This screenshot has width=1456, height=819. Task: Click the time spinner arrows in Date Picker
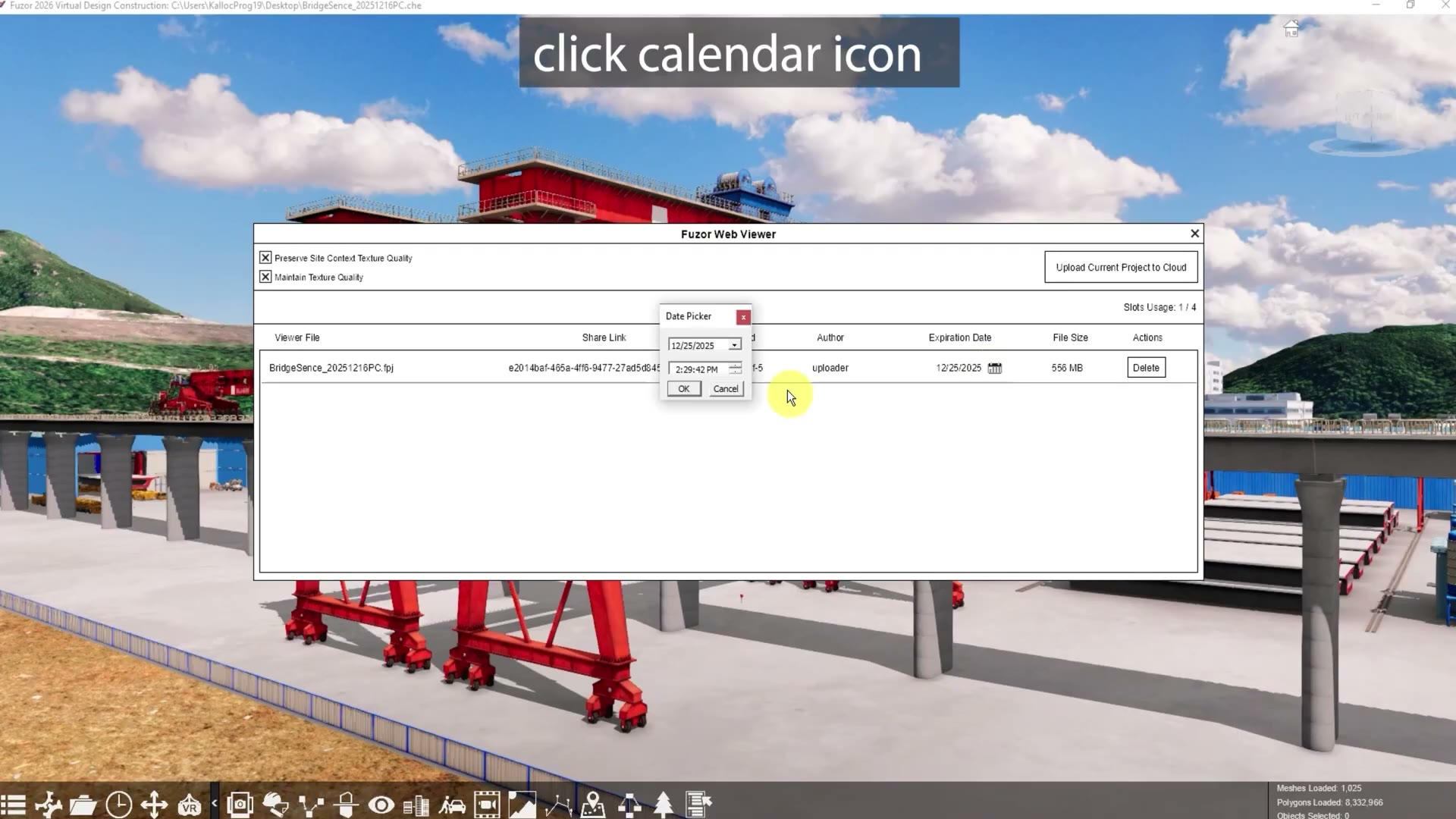point(735,369)
